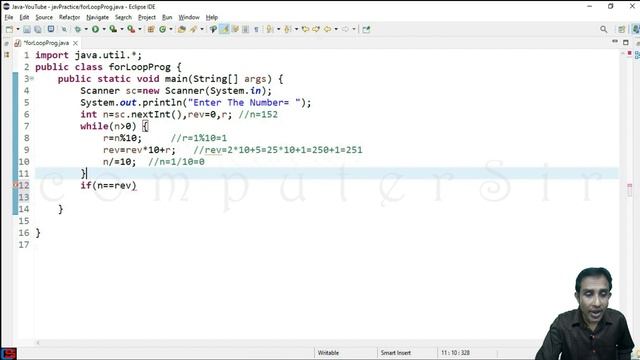Viewport: 640px width, 360px height.
Task: Expand the External Tools dropdown arrow
Action: coord(140,29)
